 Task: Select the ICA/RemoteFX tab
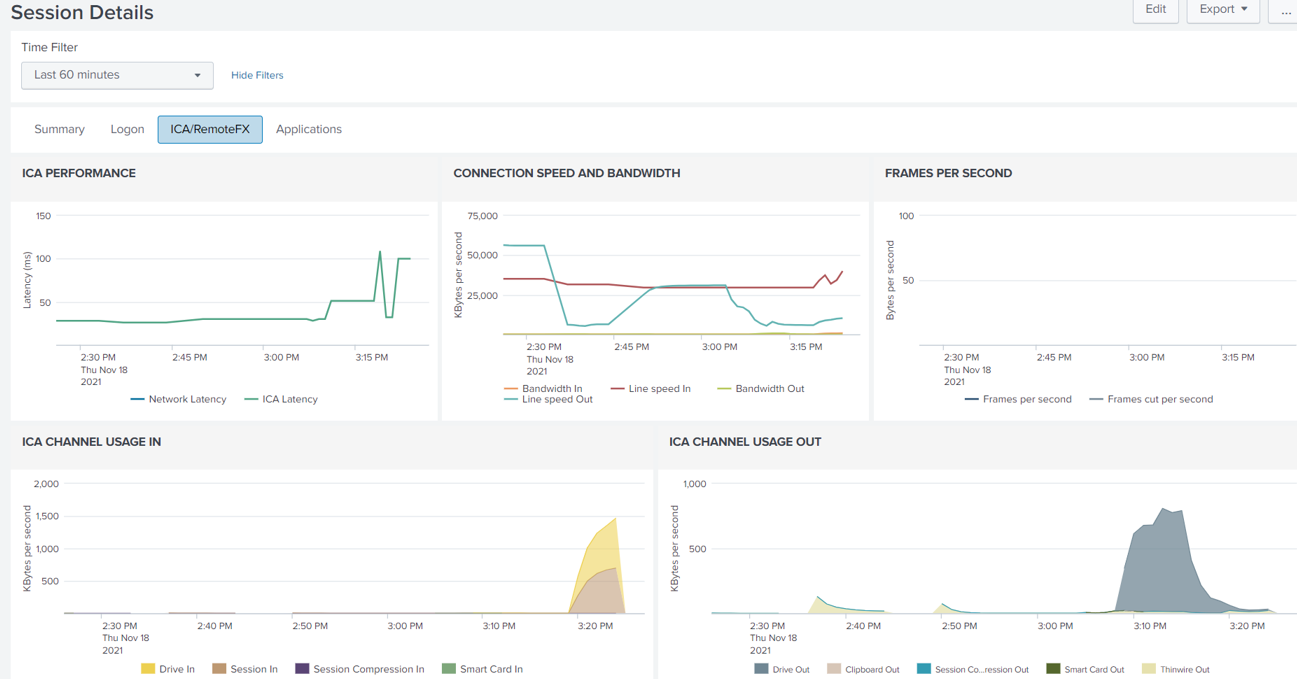coord(210,129)
